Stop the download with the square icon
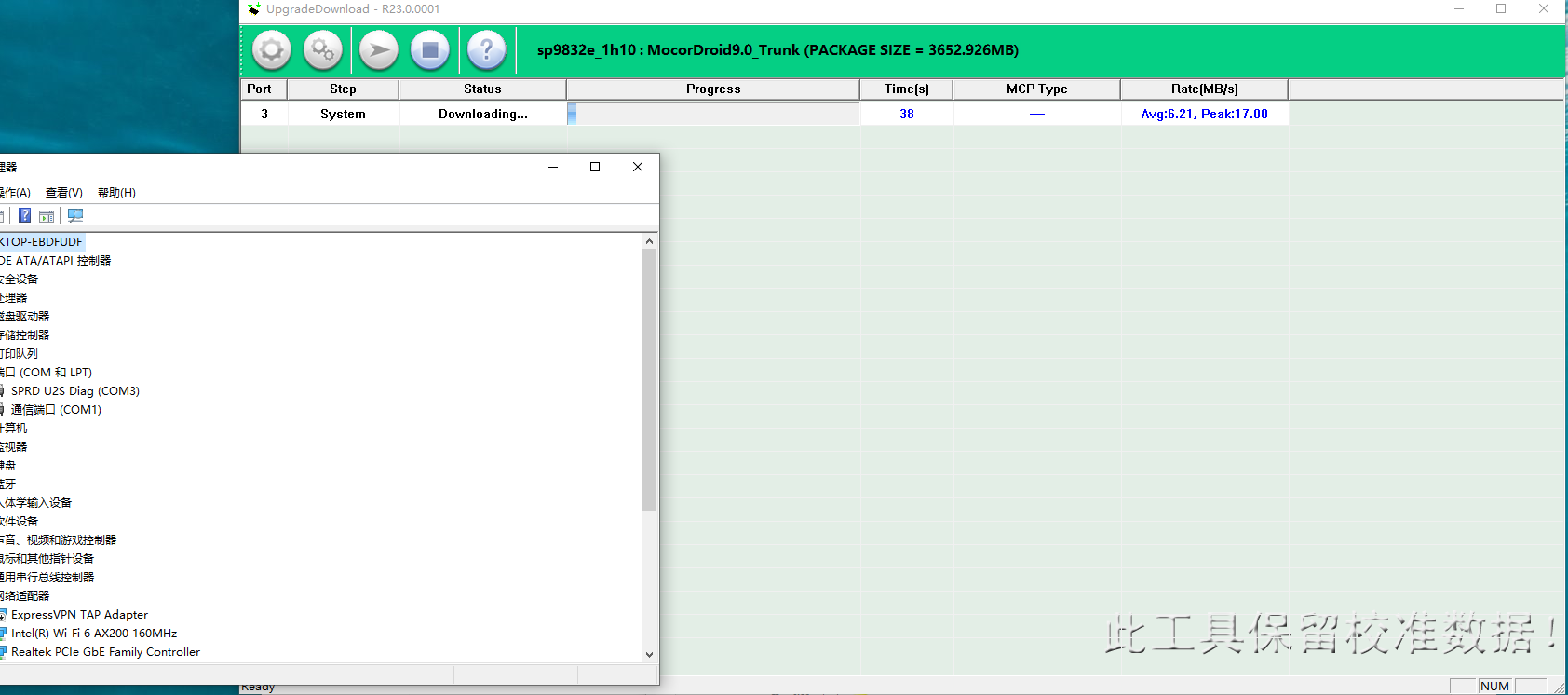1568x695 pixels. pyautogui.click(x=430, y=50)
